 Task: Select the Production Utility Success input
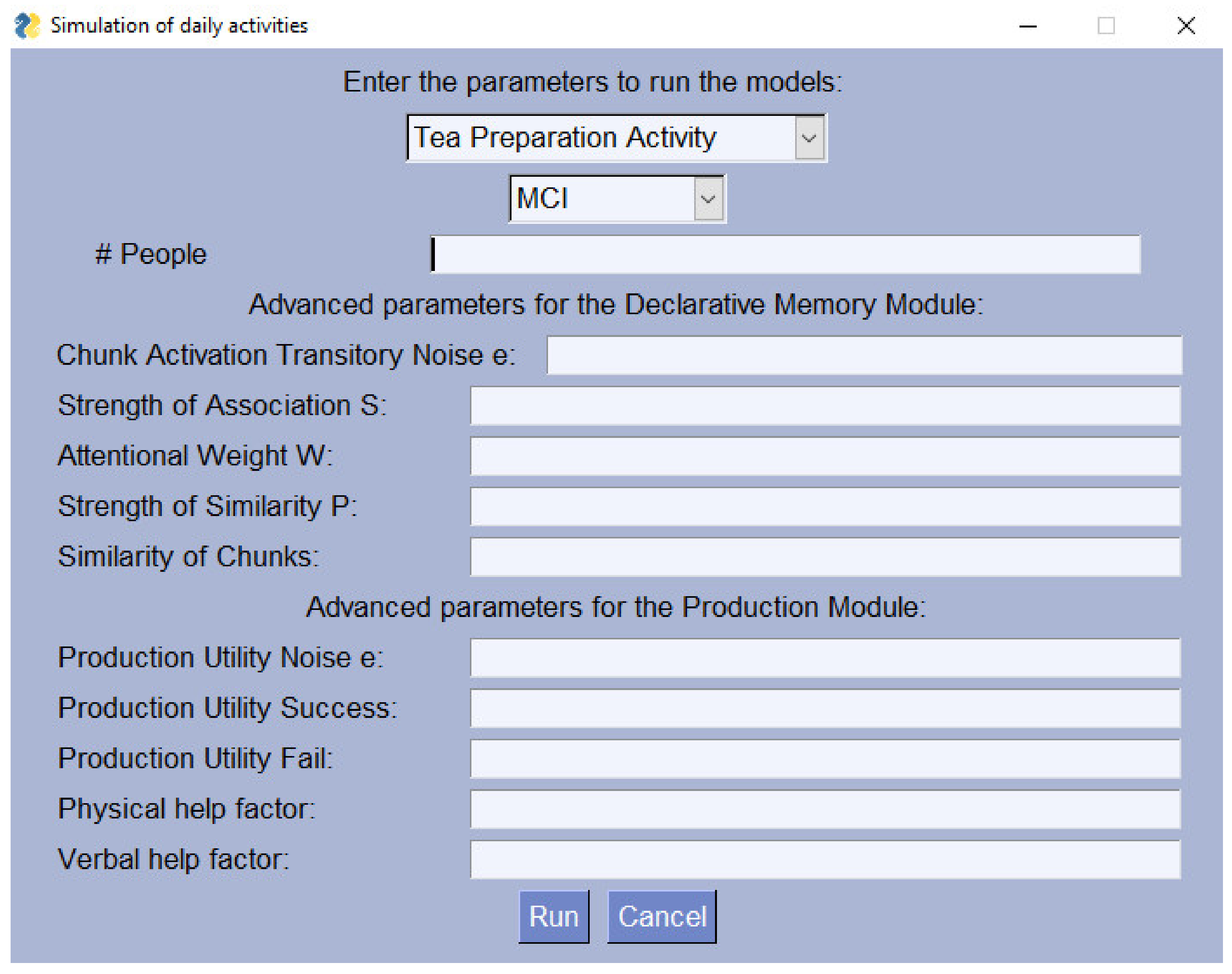tap(825, 708)
